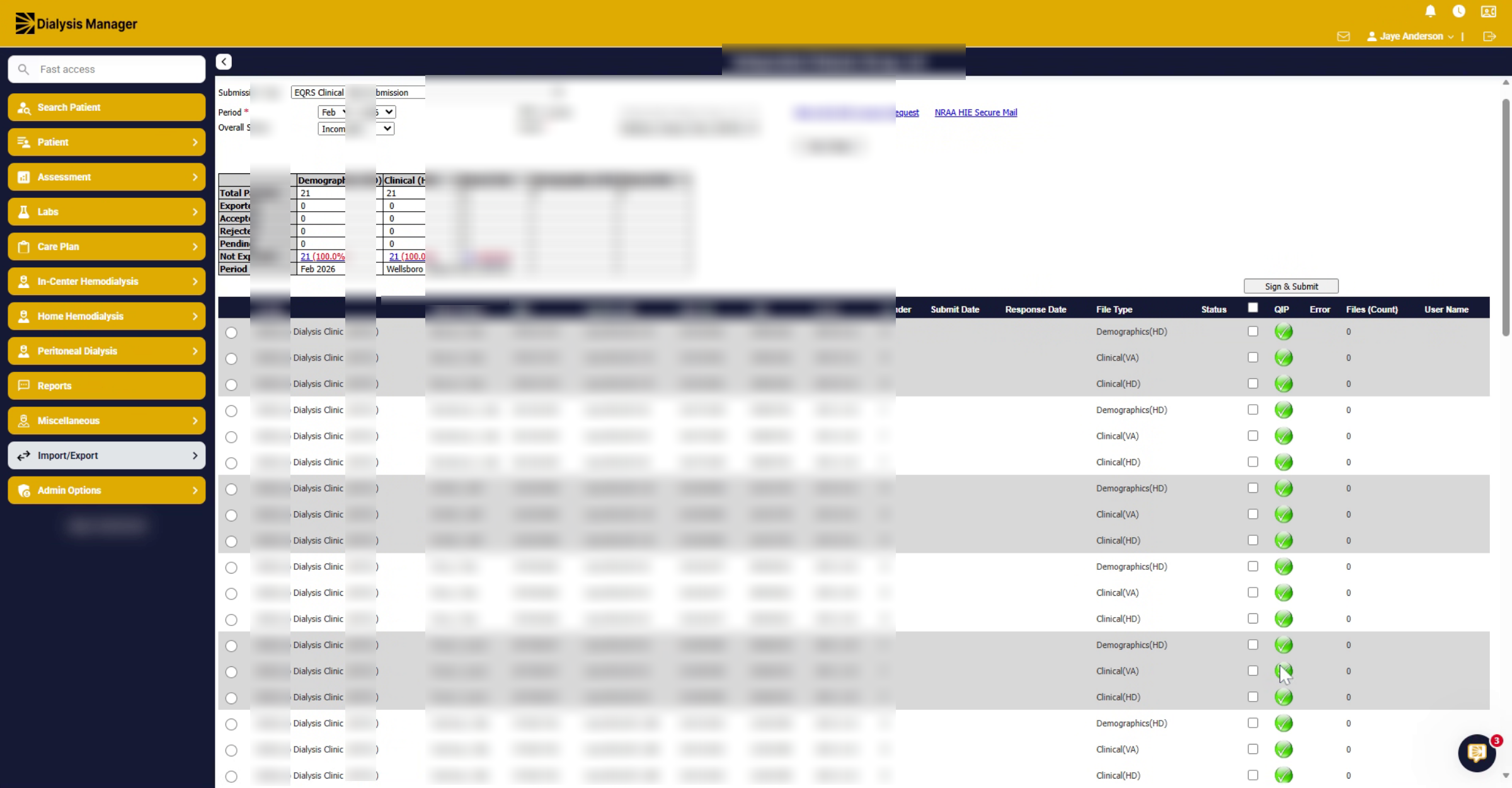Screen dimensions: 1512x788
Task: Click the vertical scrollbar thumb
Action: click(1506, 217)
